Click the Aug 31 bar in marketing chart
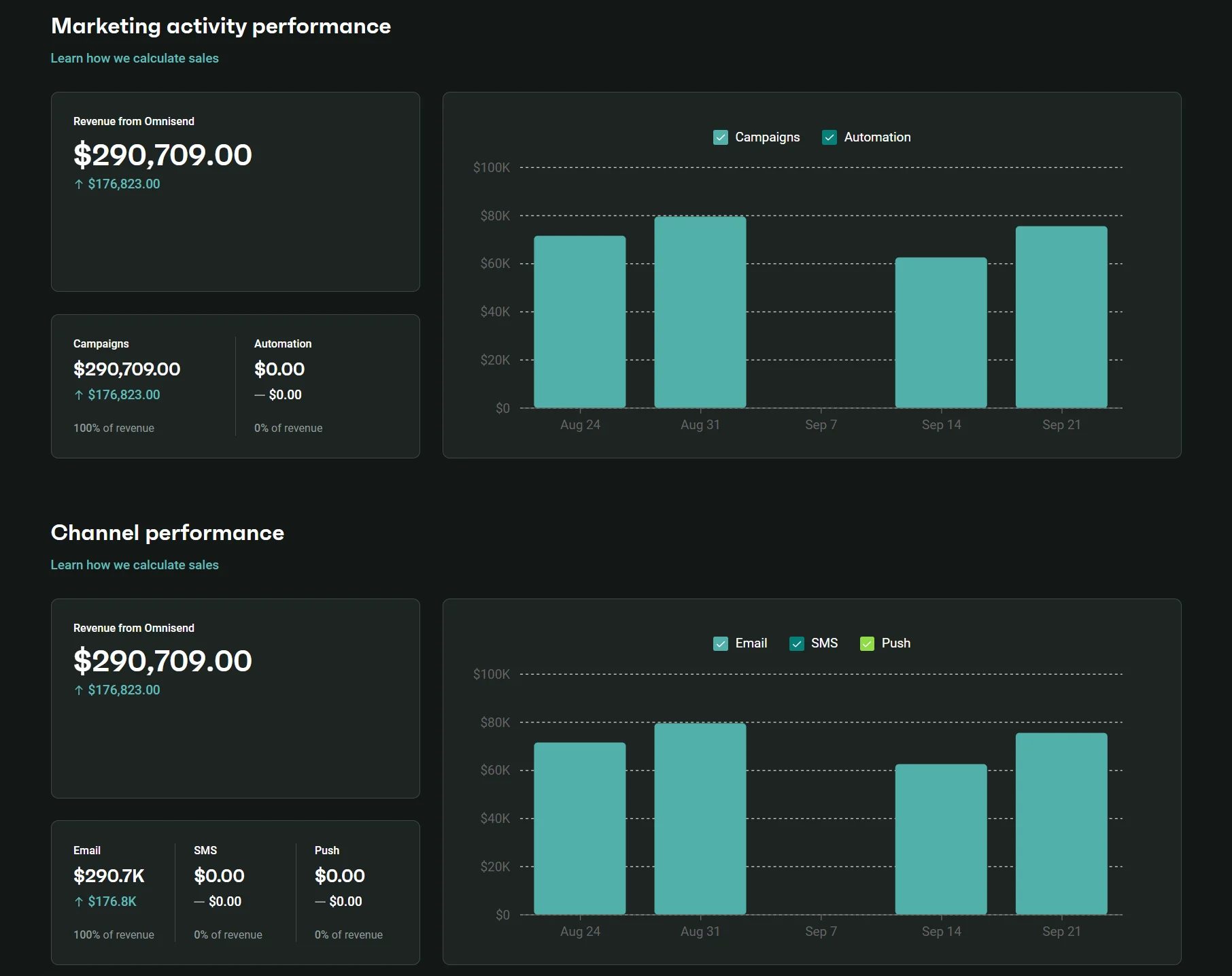 pos(700,312)
